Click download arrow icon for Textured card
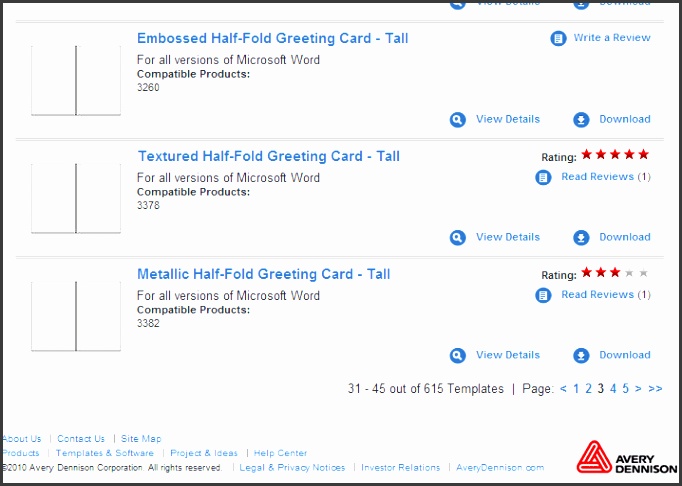682x486 pixels. pos(581,238)
